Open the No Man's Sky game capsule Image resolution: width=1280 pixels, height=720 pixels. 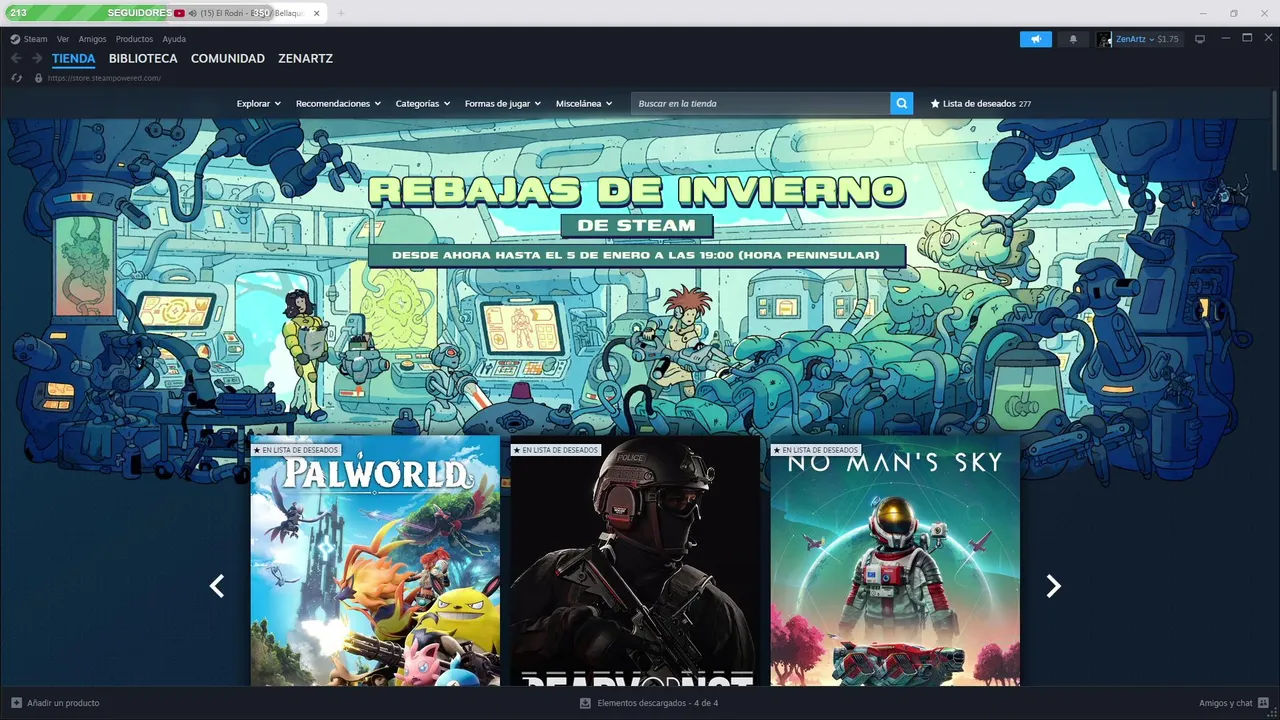(x=895, y=560)
